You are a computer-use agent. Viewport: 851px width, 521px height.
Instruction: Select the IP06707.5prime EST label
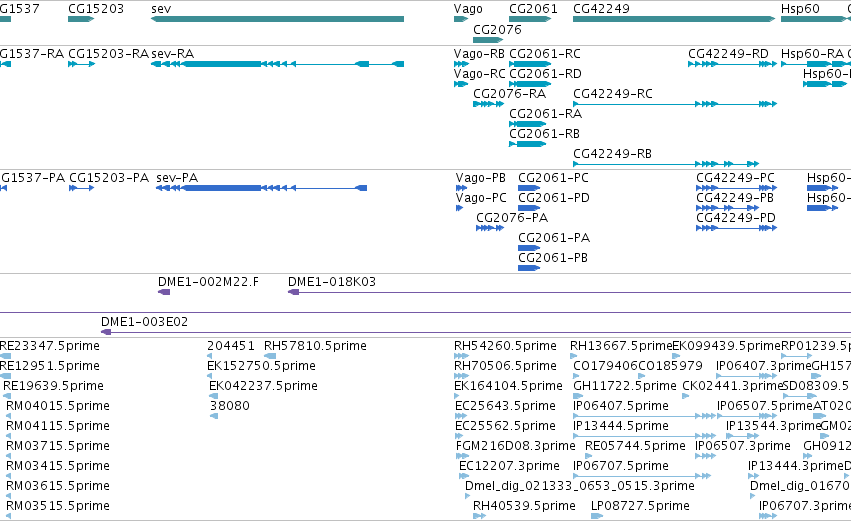pyautogui.click(x=621, y=467)
